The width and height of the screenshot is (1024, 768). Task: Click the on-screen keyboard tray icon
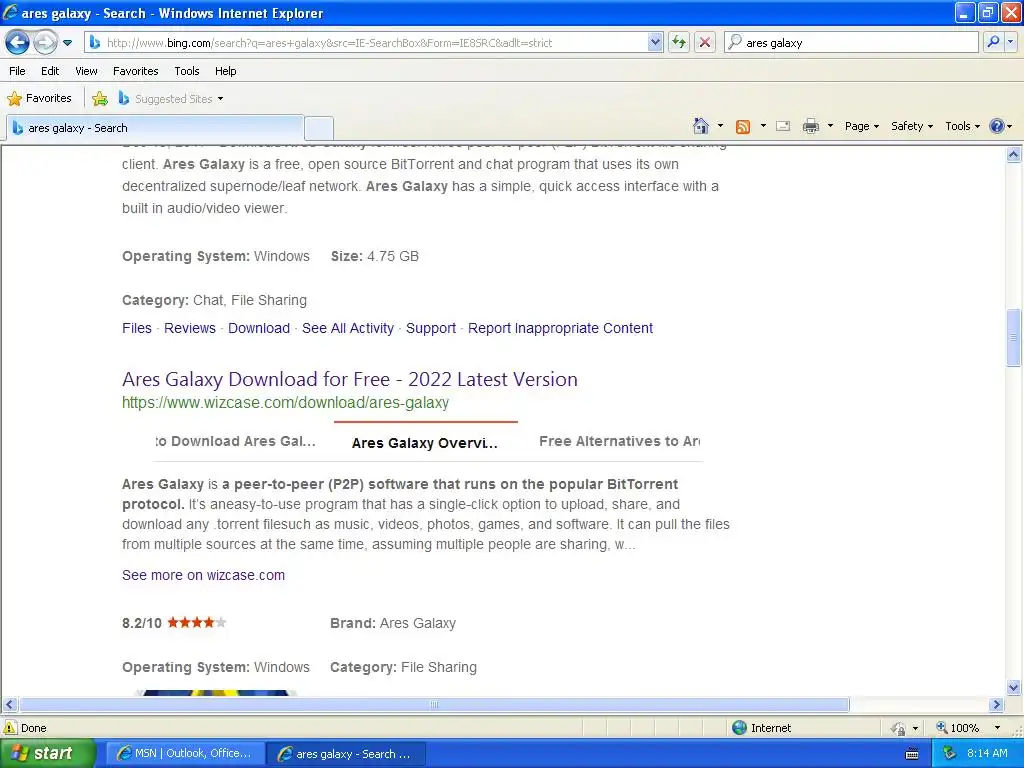(x=912, y=754)
